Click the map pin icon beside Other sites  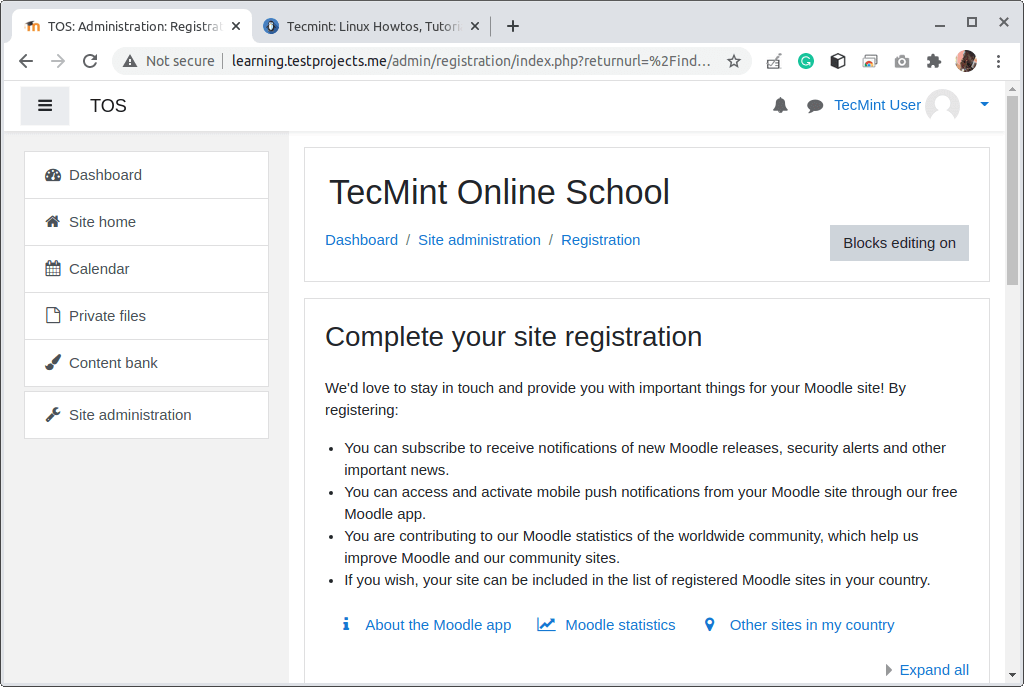click(x=709, y=624)
